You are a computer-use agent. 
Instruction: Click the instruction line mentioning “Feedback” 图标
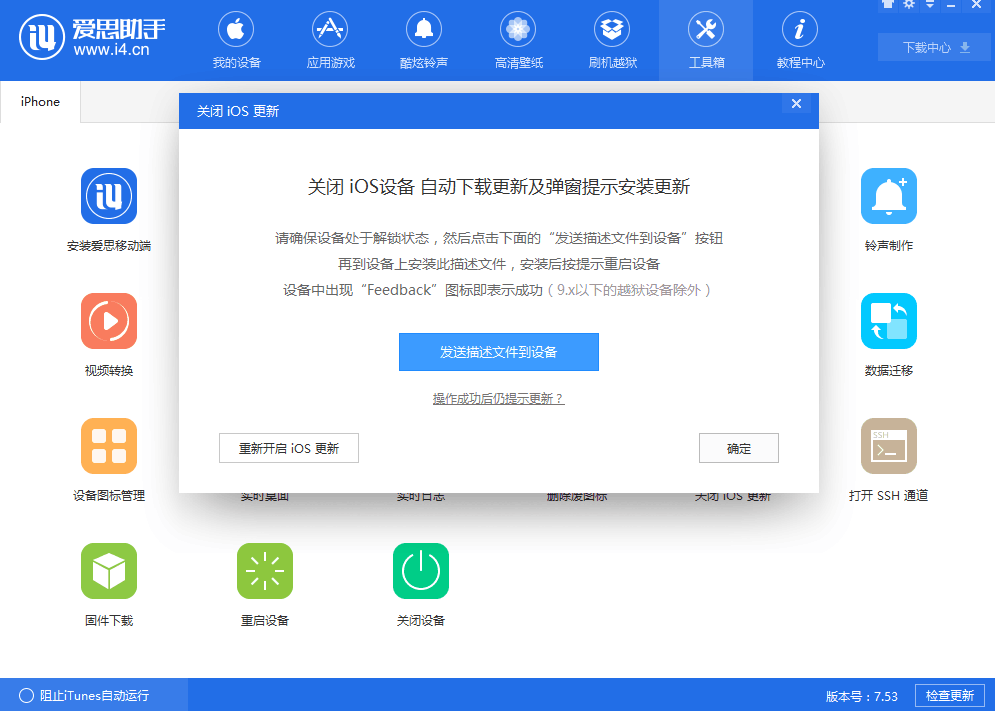point(499,290)
